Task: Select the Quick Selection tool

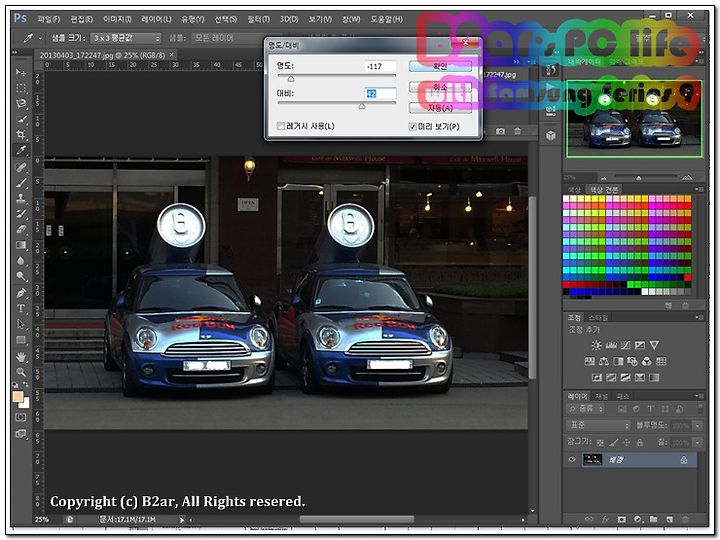Action: [x=21, y=119]
